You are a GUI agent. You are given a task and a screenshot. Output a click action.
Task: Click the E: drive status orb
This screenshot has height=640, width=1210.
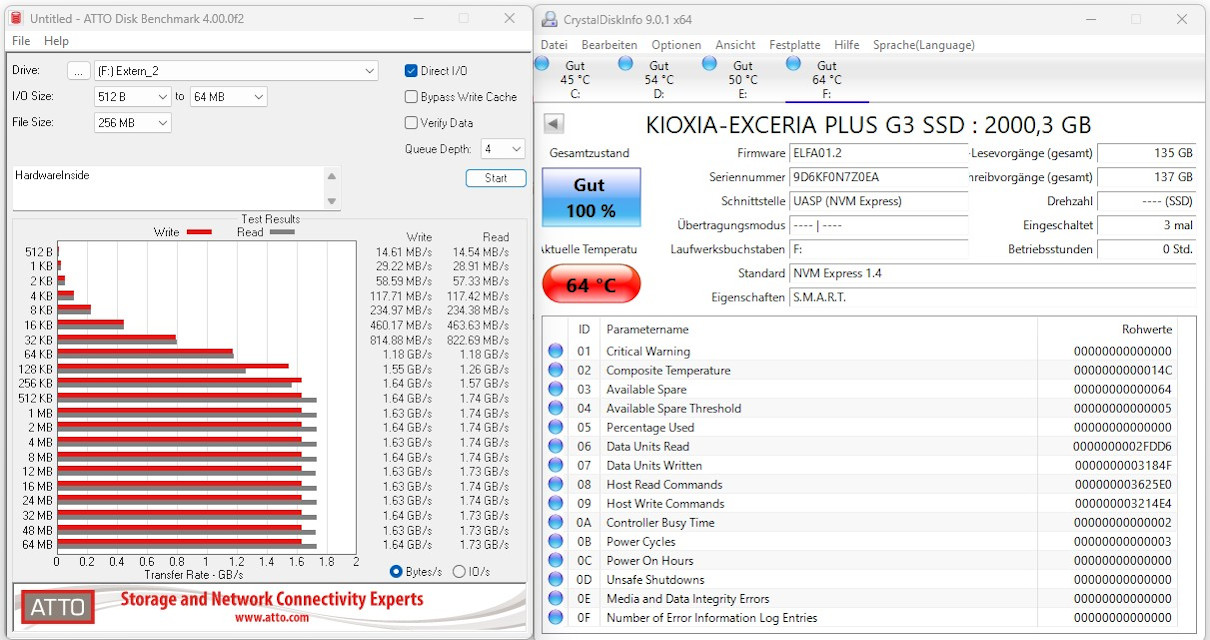710,64
